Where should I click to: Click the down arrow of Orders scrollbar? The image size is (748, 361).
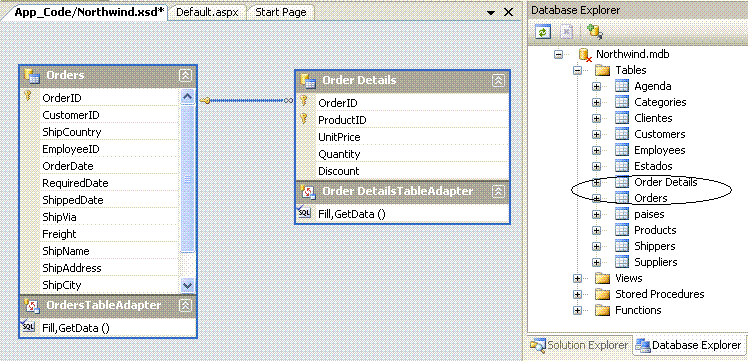187,286
